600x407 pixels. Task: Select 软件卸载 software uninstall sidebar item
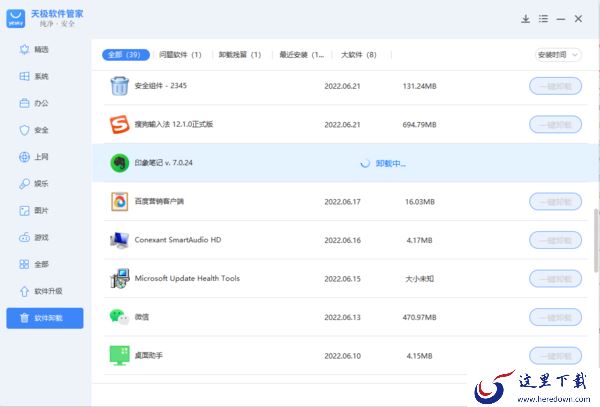[45, 318]
